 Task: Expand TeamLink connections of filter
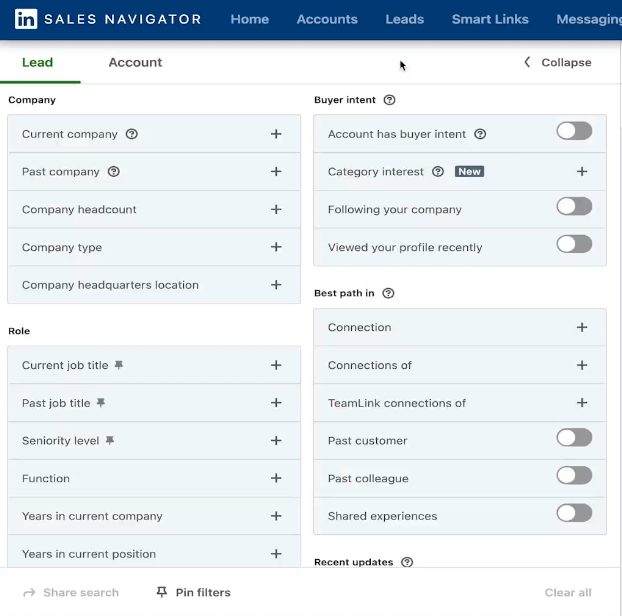pyautogui.click(x=582, y=403)
